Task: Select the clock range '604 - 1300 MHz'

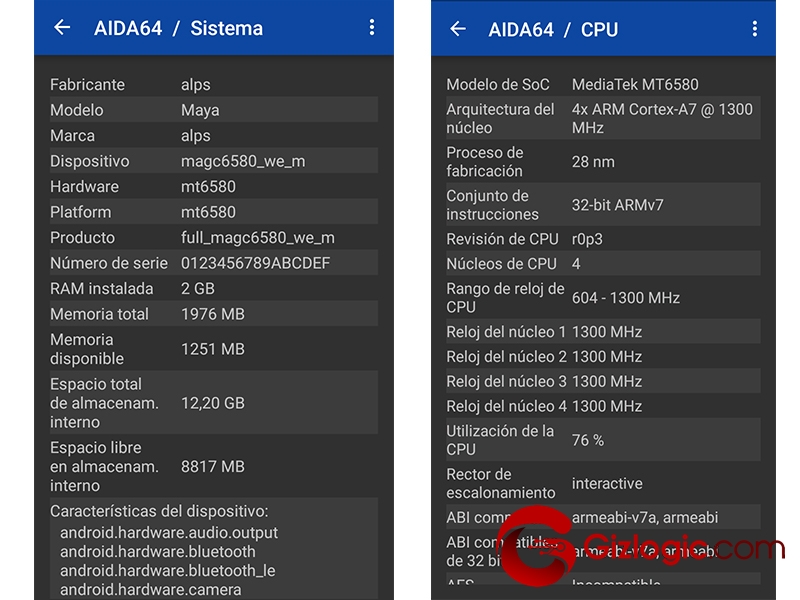Action: pos(626,298)
